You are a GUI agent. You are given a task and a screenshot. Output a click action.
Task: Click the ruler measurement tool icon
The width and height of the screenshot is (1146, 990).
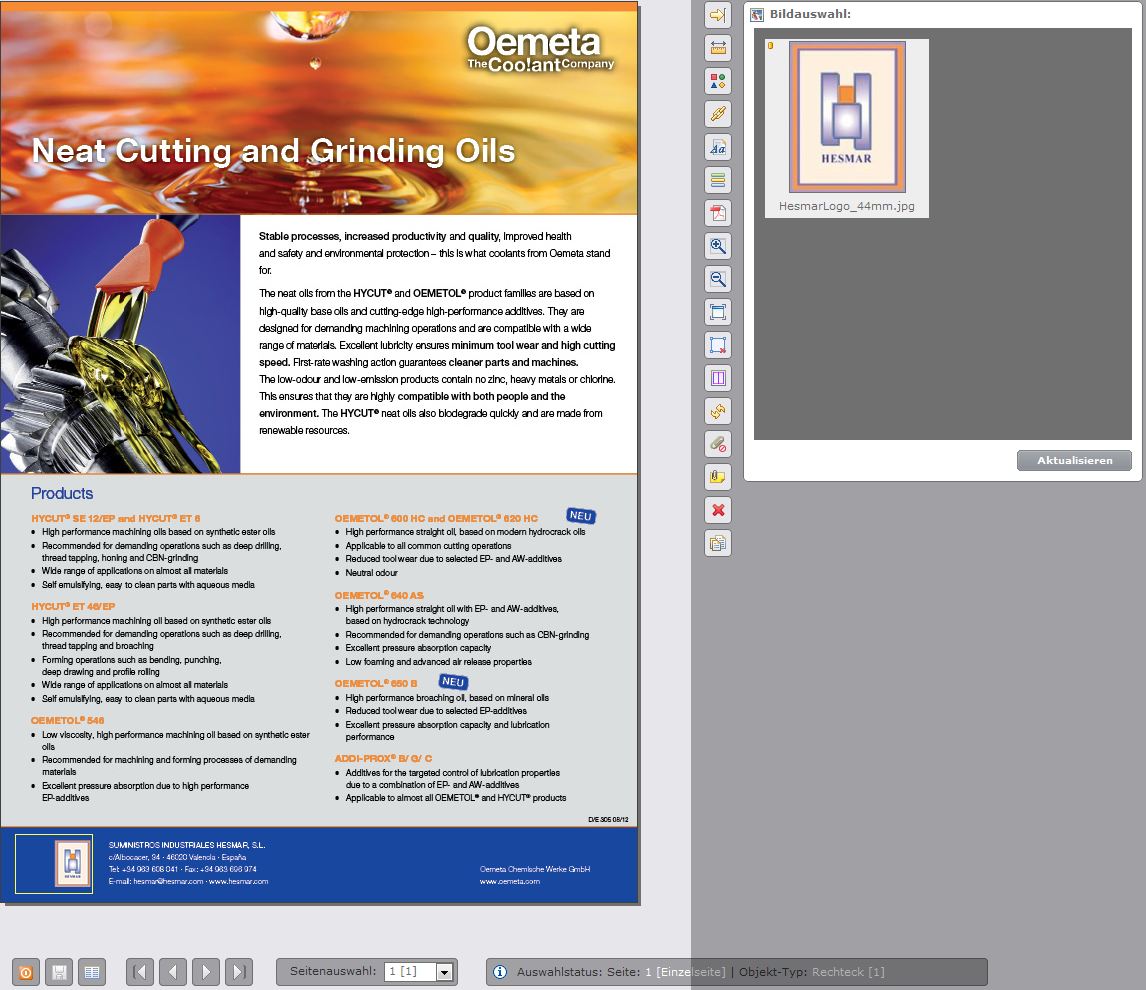717,48
